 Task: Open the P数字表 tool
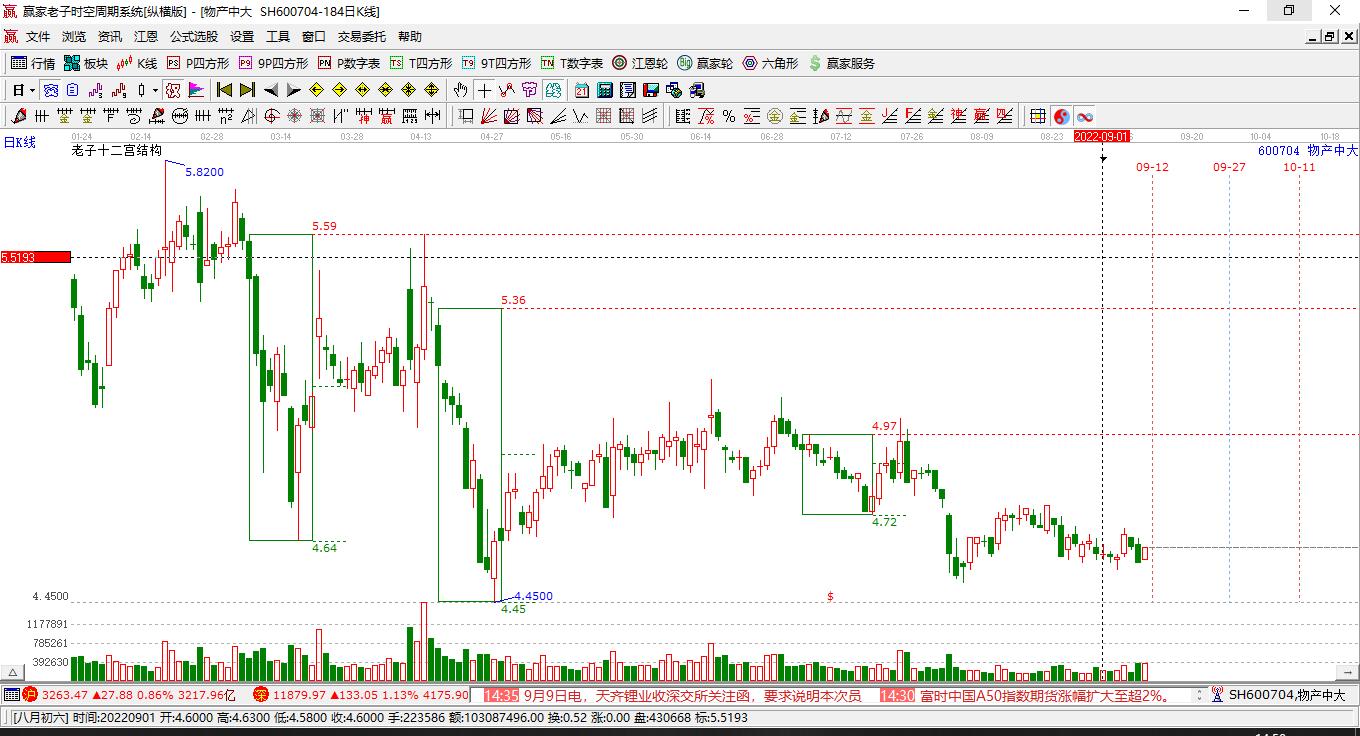[x=349, y=63]
